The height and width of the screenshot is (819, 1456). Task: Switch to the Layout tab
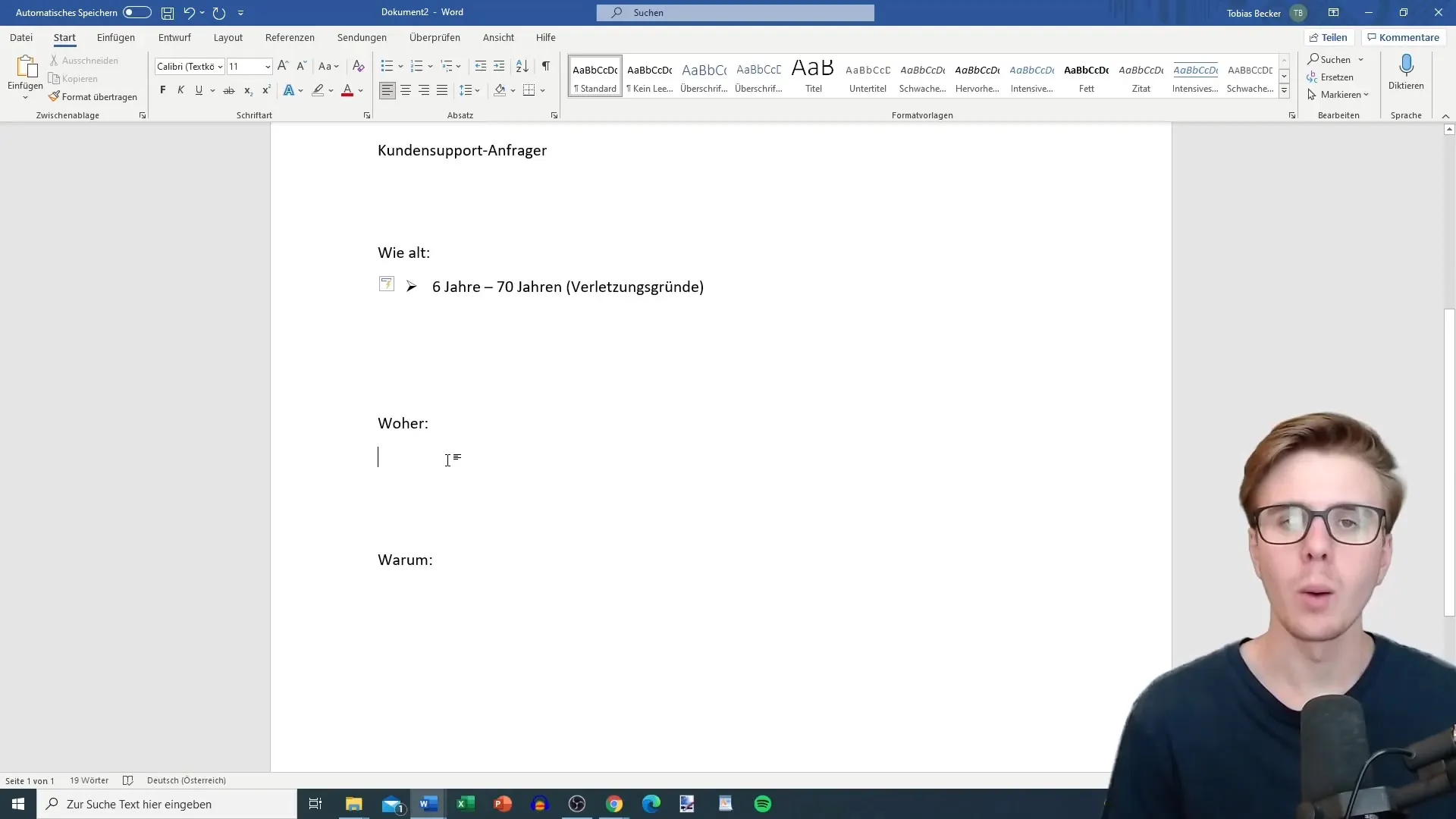(x=228, y=37)
